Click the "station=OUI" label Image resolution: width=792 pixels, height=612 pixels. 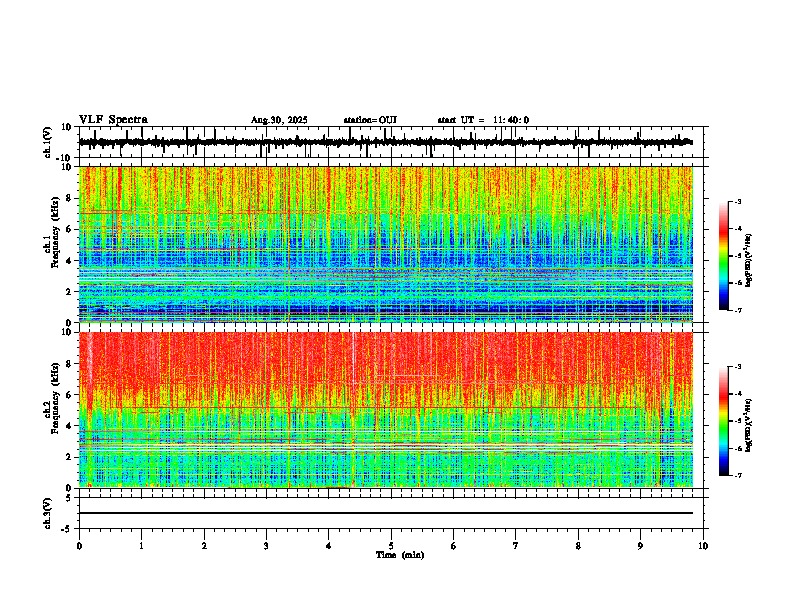[370, 120]
